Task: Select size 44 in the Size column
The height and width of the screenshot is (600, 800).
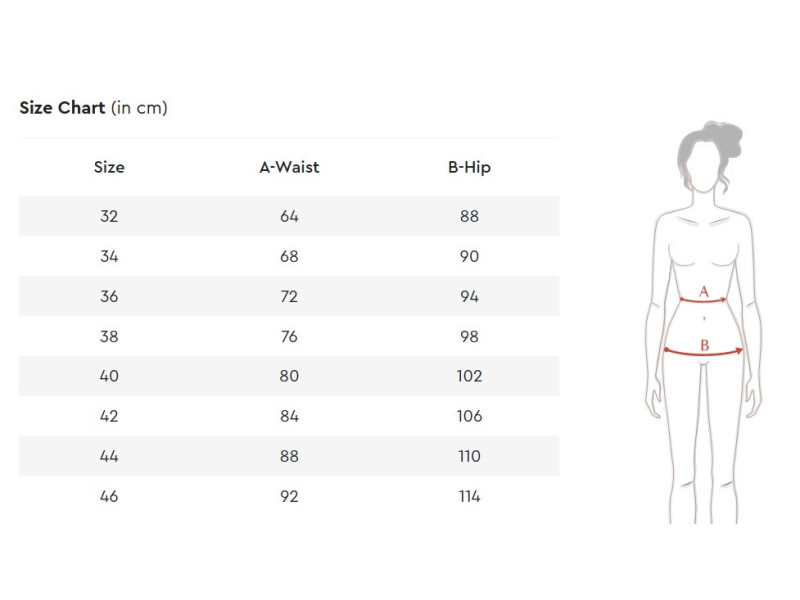Action: (109, 456)
